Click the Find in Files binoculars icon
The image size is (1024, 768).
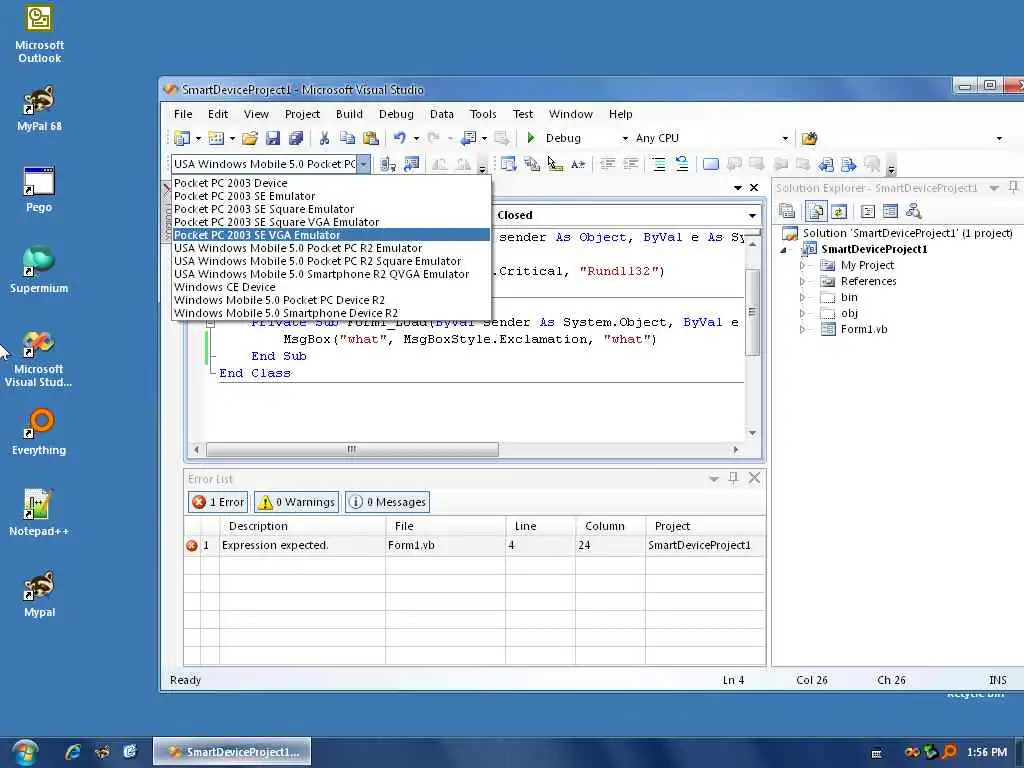[x=809, y=138]
